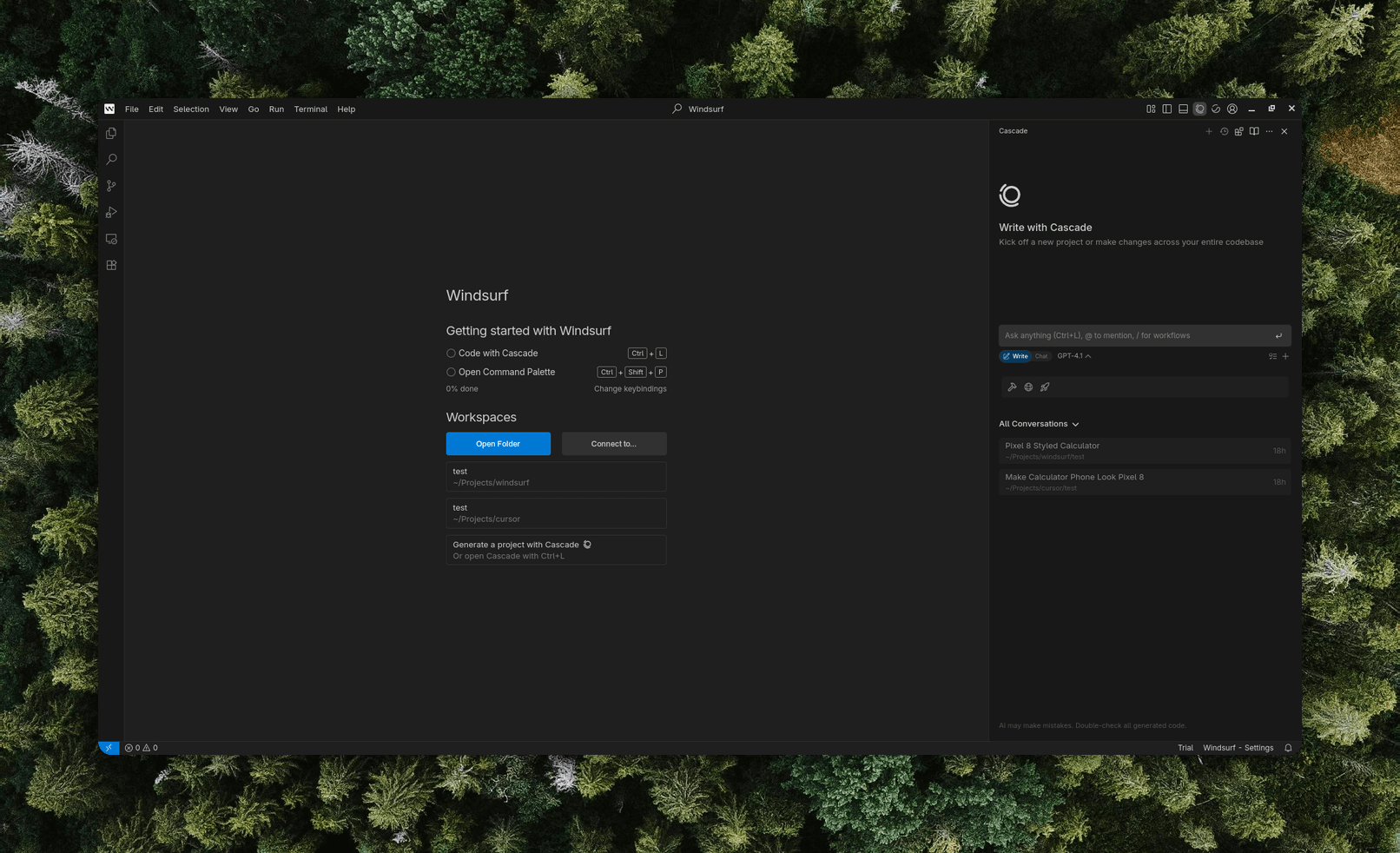The image size is (1400, 853).
Task: Expand the All Conversations dropdown
Action: point(1039,424)
